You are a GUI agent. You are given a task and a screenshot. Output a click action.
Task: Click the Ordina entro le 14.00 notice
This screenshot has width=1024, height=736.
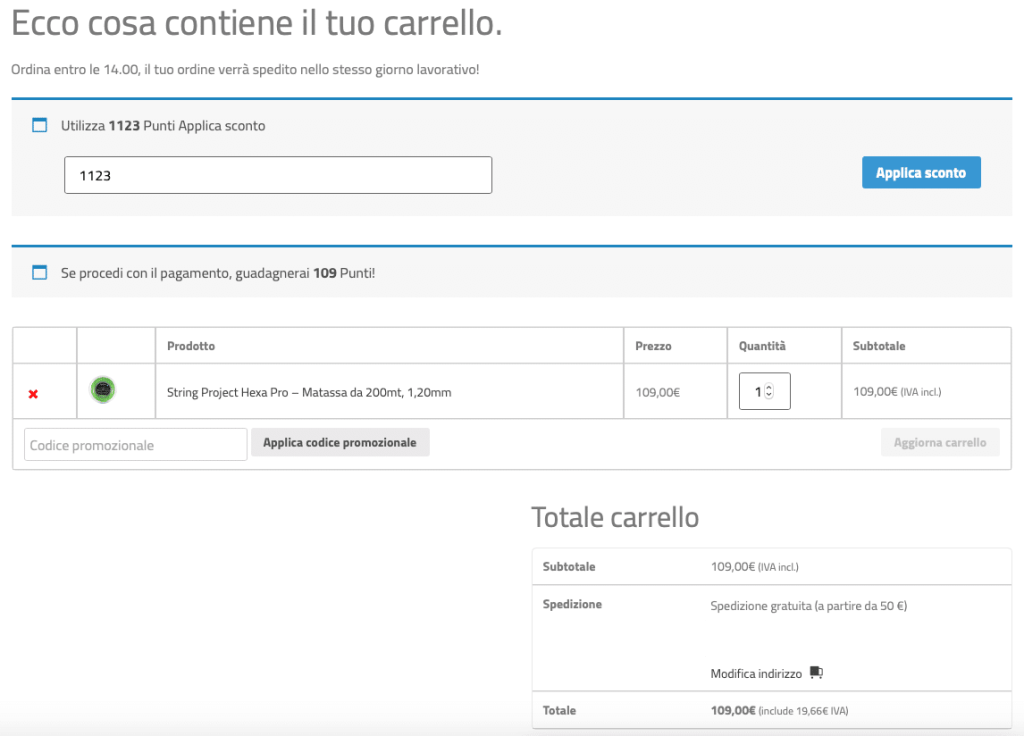click(245, 69)
